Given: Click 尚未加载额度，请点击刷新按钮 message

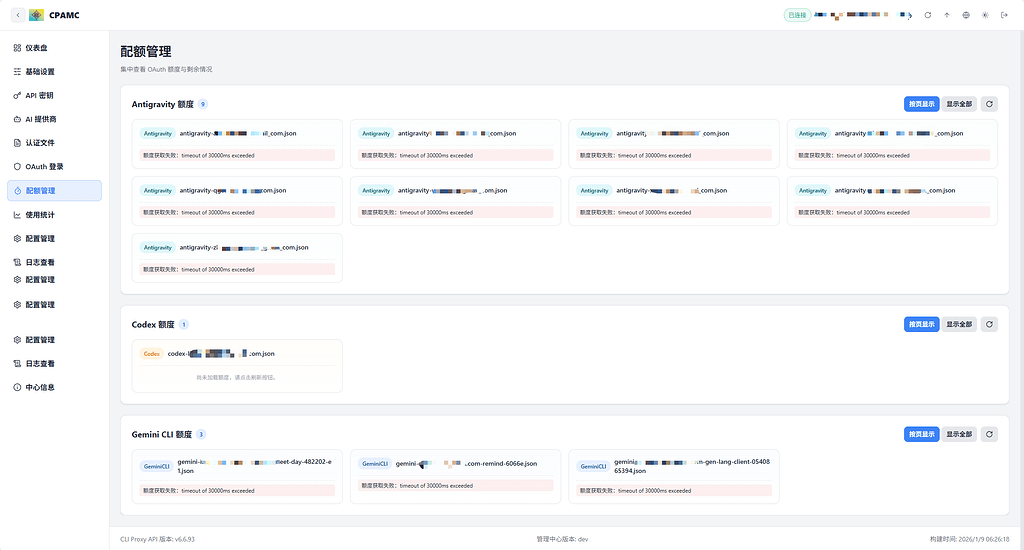Looking at the screenshot, I should pos(236,377).
